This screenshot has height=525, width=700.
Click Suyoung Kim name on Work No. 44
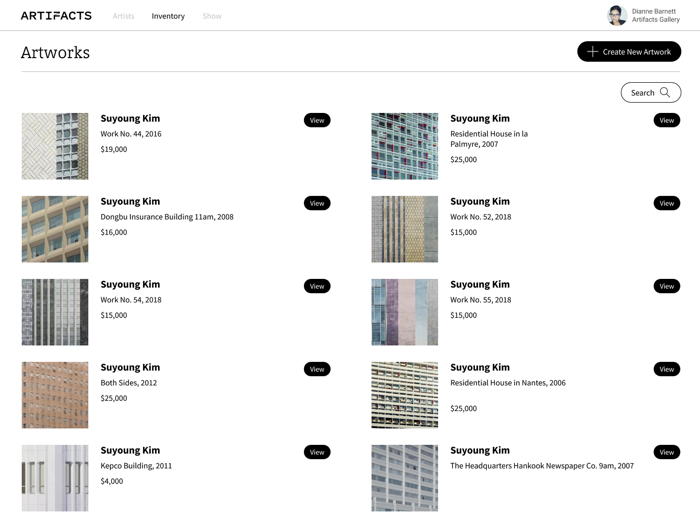[130, 118]
